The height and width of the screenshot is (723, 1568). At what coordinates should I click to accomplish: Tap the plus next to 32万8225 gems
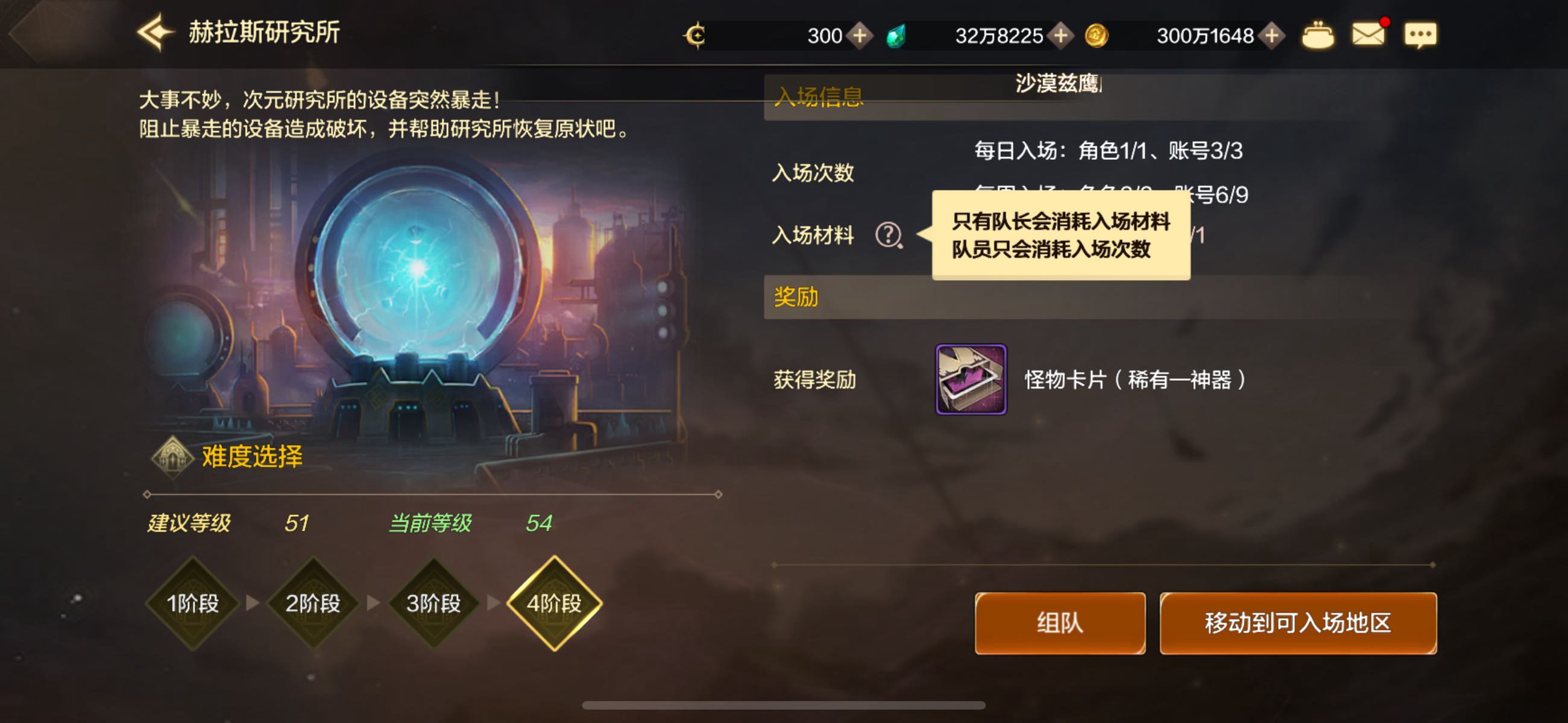point(1060,36)
